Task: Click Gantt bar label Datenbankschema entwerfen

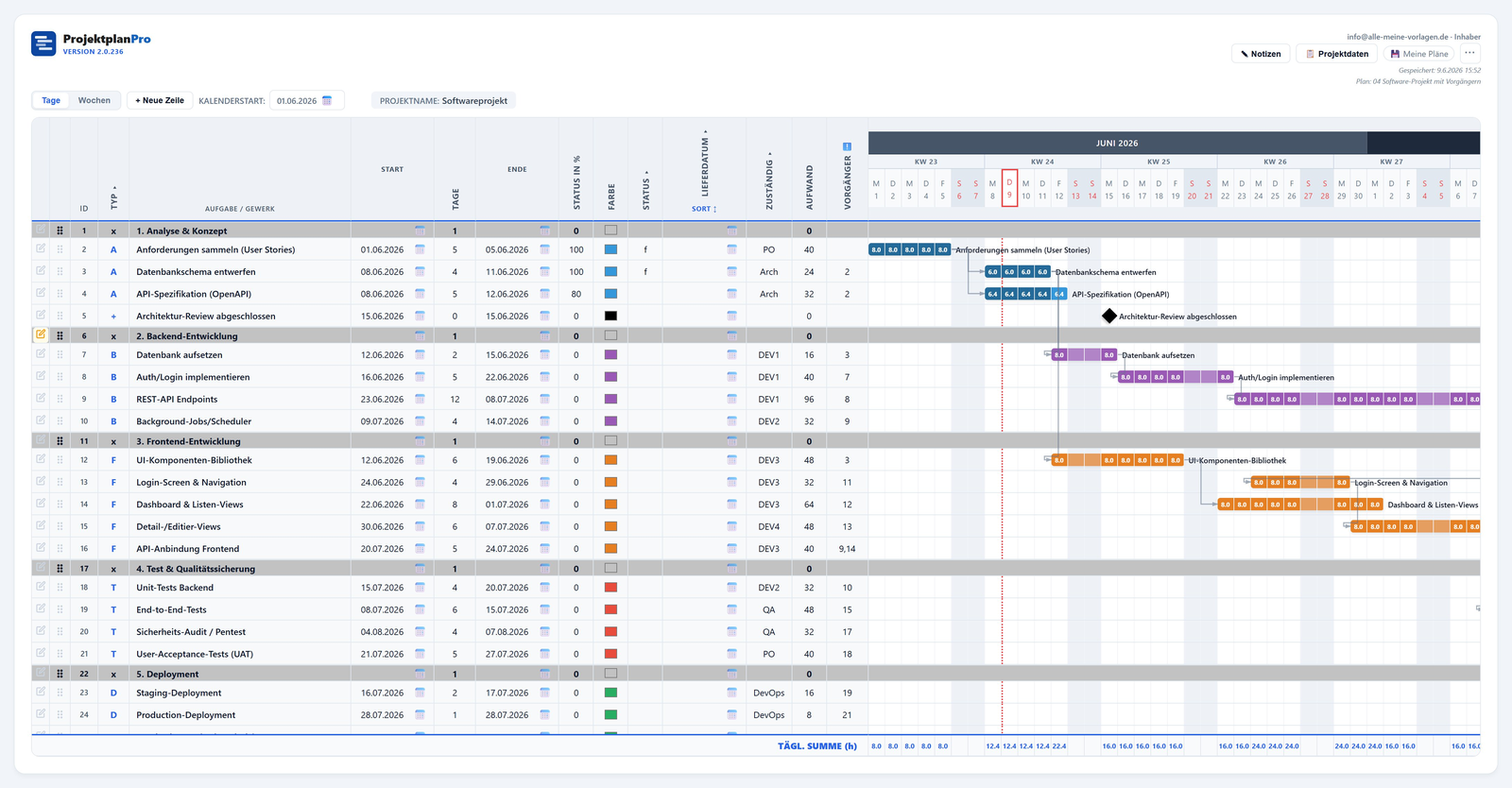Action: (x=1106, y=272)
